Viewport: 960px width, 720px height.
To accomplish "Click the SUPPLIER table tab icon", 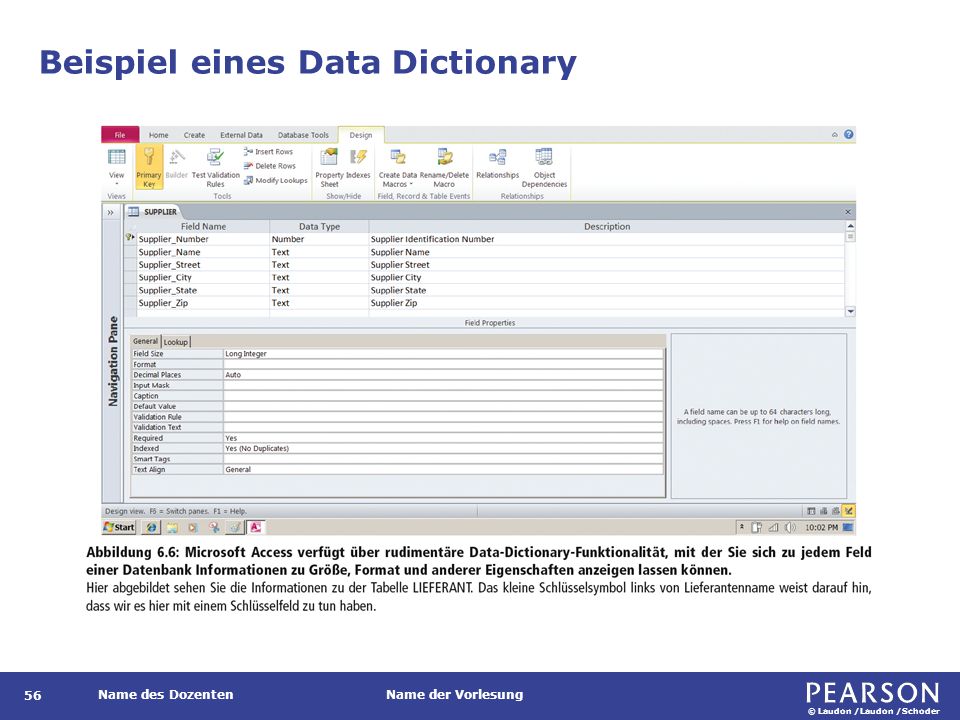I will click(133, 212).
